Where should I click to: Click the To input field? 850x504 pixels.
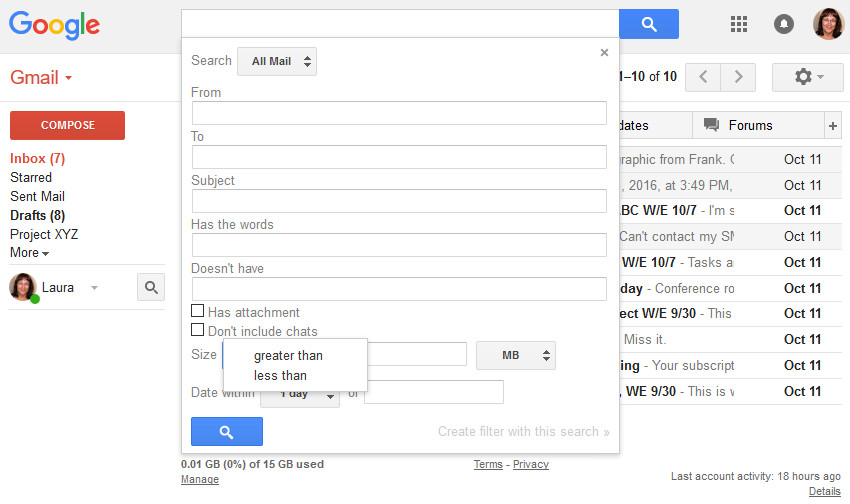pos(399,157)
